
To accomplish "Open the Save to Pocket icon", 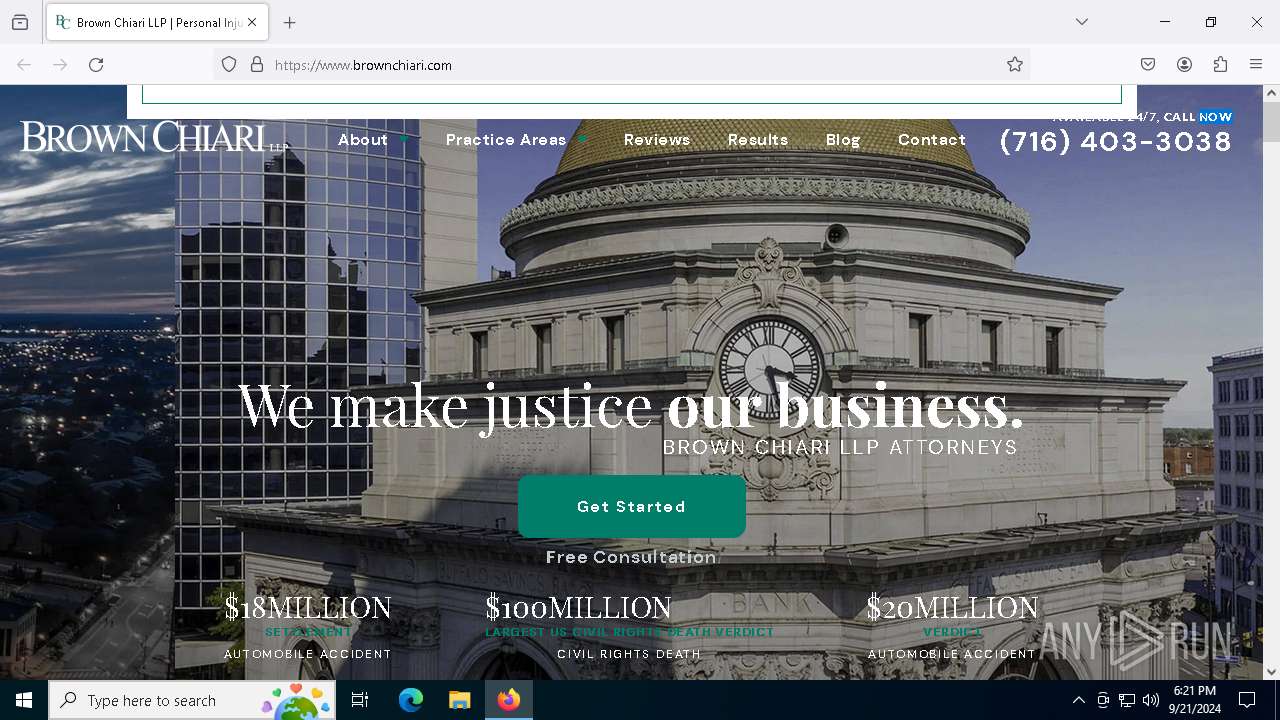I will 1148,64.
